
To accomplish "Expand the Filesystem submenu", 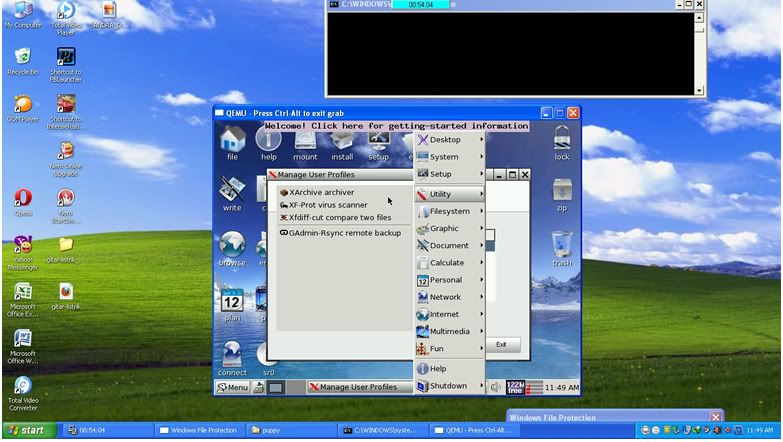I will point(450,211).
